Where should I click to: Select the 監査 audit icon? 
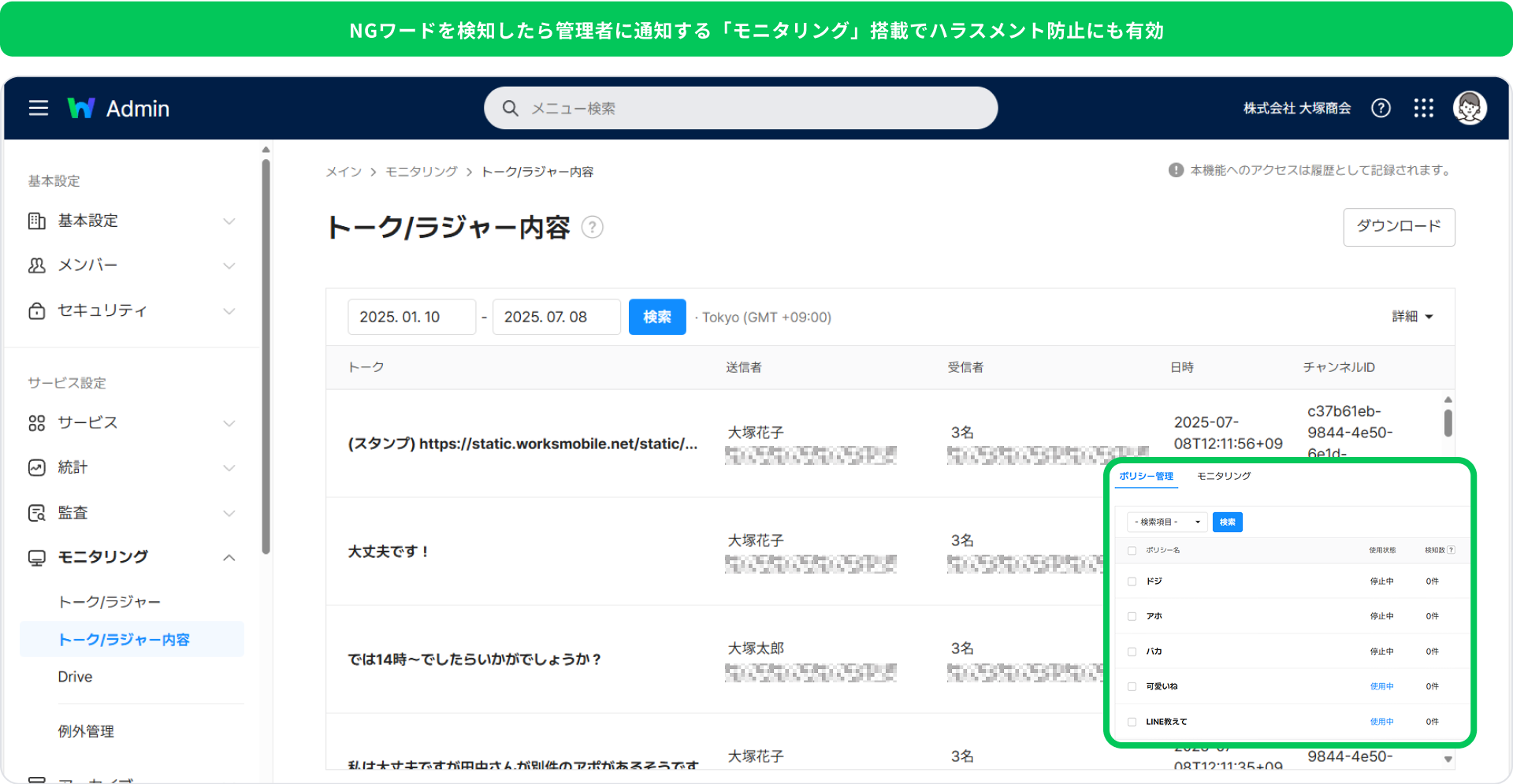pos(36,512)
